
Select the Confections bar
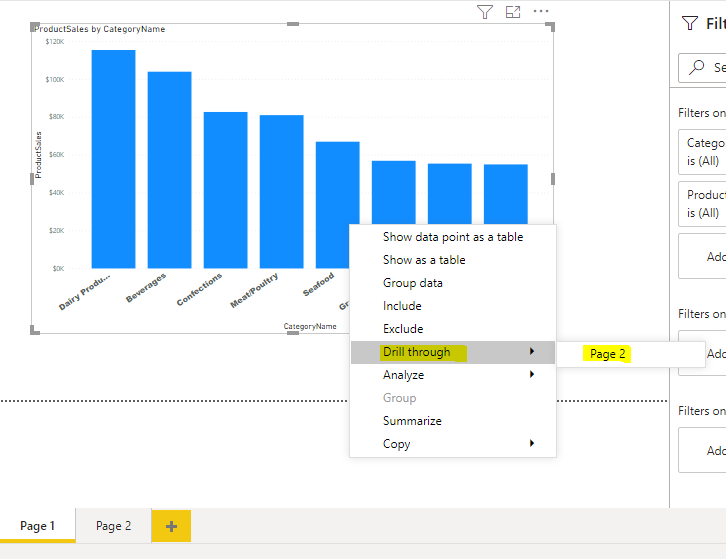(x=225, y=190)
